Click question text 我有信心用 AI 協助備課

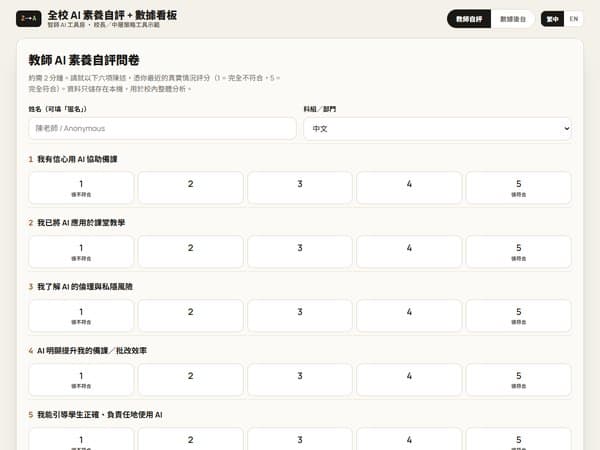point(77,159)
